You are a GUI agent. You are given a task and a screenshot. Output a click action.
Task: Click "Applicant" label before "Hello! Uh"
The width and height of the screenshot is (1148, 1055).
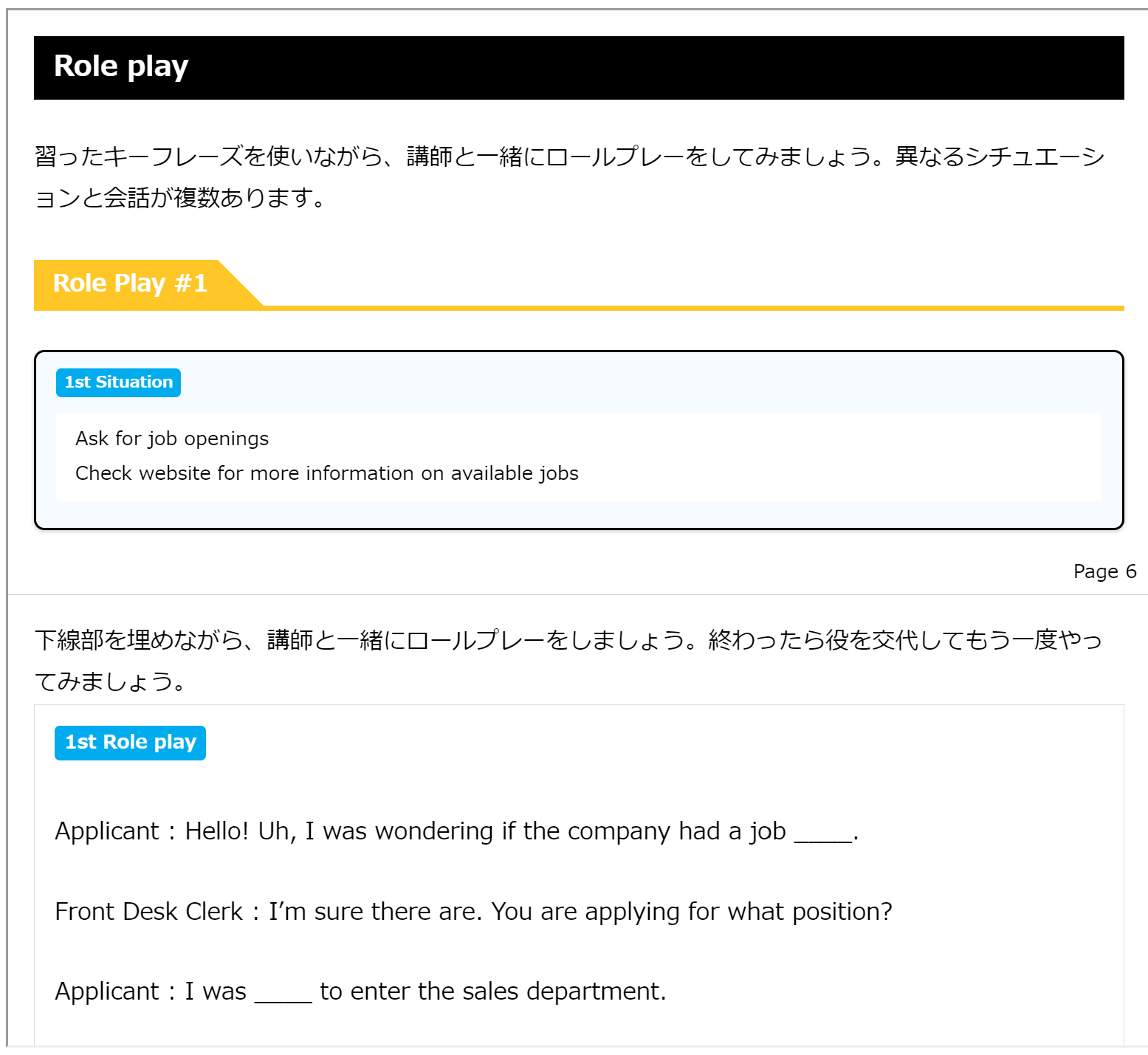[107, 831]
